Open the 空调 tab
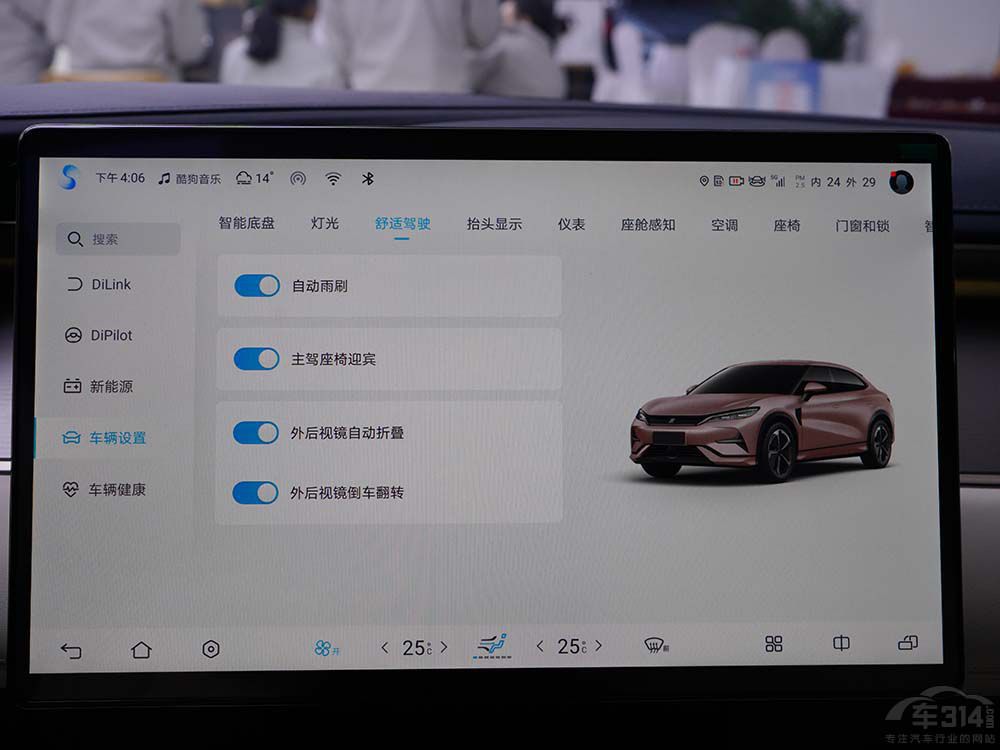The height and width of the screenshot is (750, 1000). click(x=724, y=225)
